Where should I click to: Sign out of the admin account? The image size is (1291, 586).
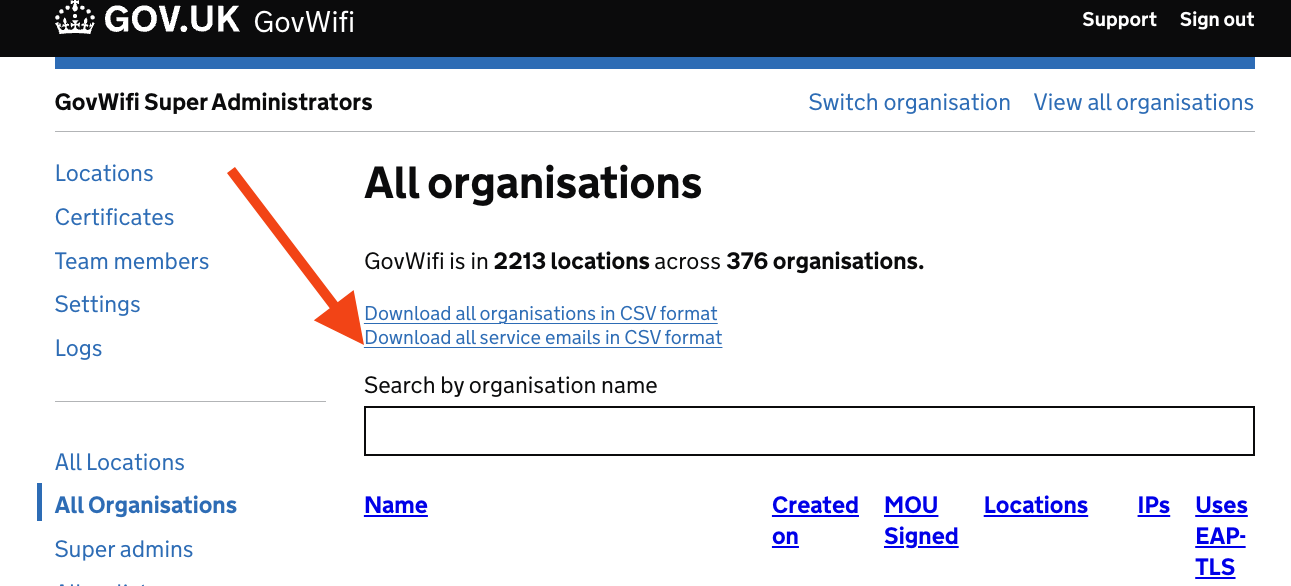point(1217,19)
